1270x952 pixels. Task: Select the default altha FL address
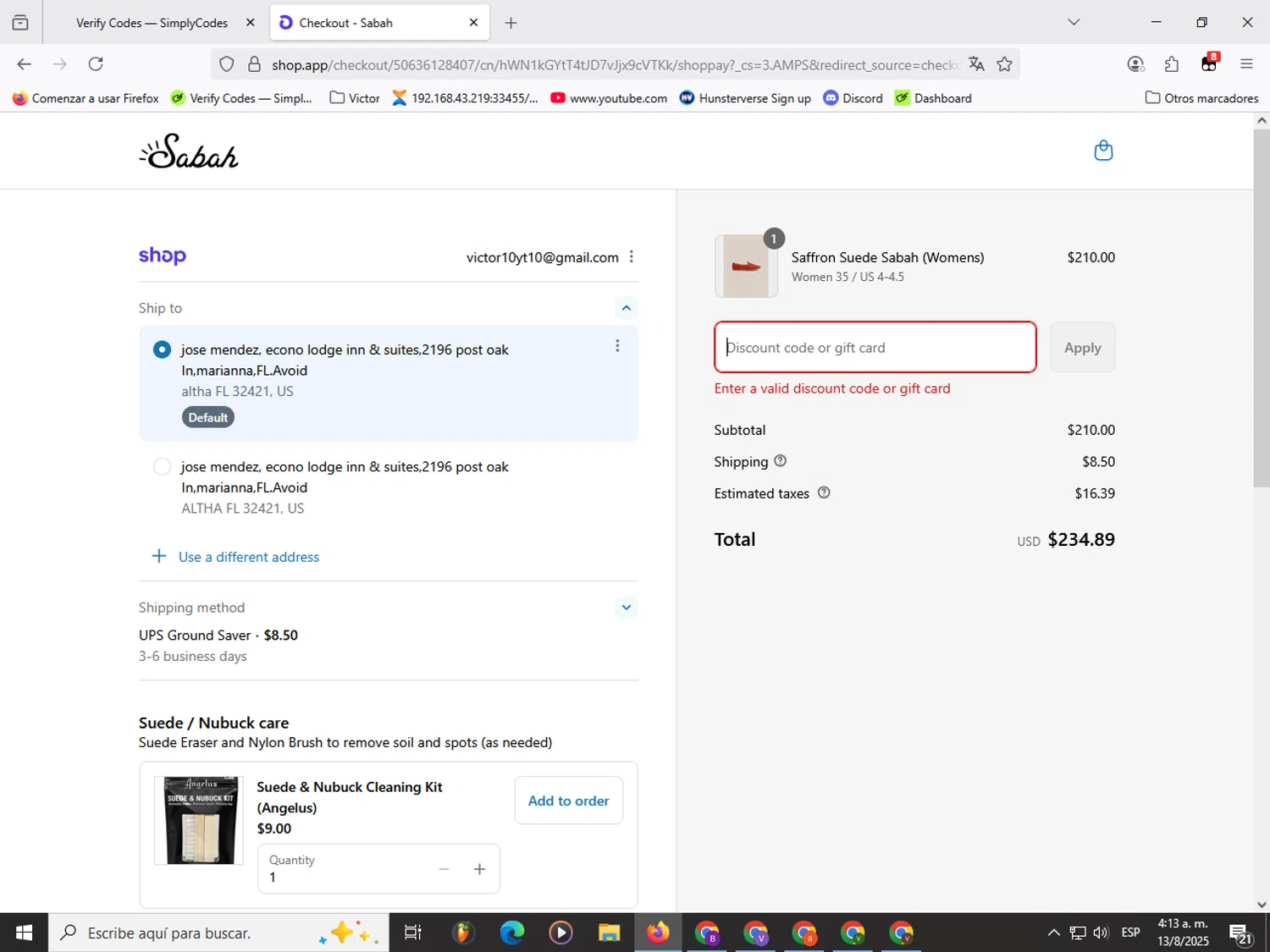[x=162, y=349]
